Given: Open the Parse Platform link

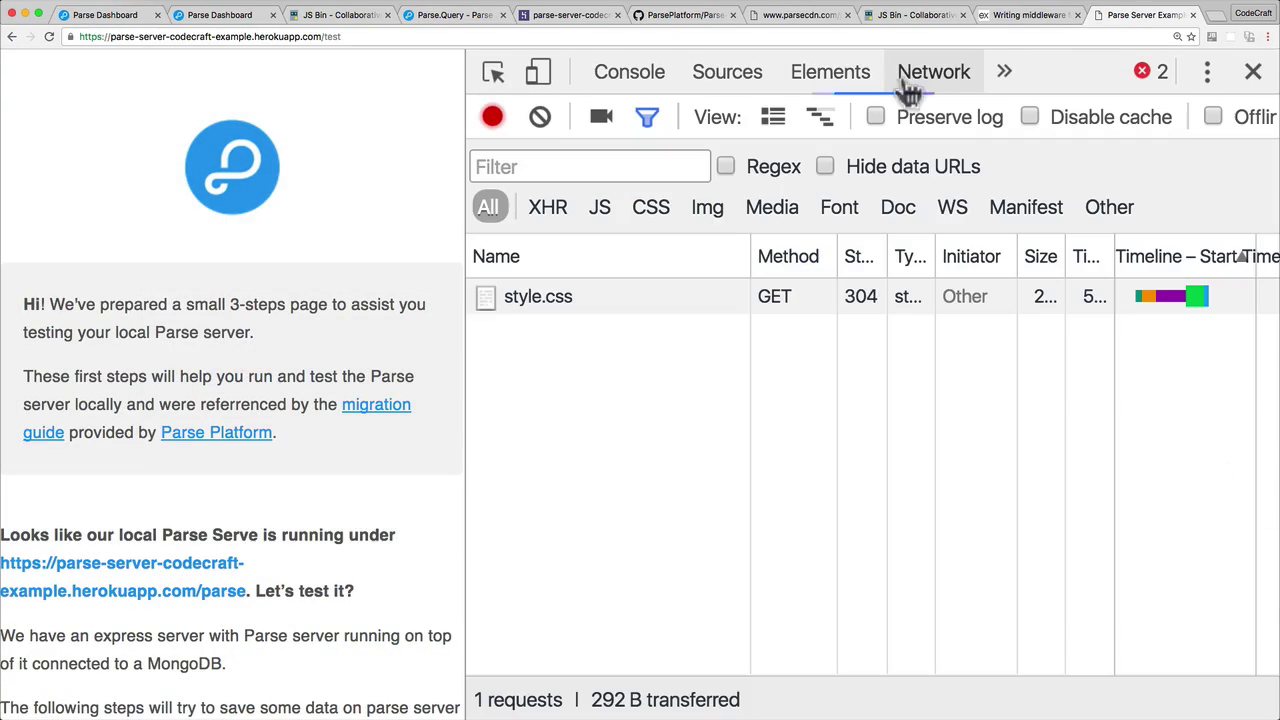Looking at the screenshot, I should (x=216, y=432).
